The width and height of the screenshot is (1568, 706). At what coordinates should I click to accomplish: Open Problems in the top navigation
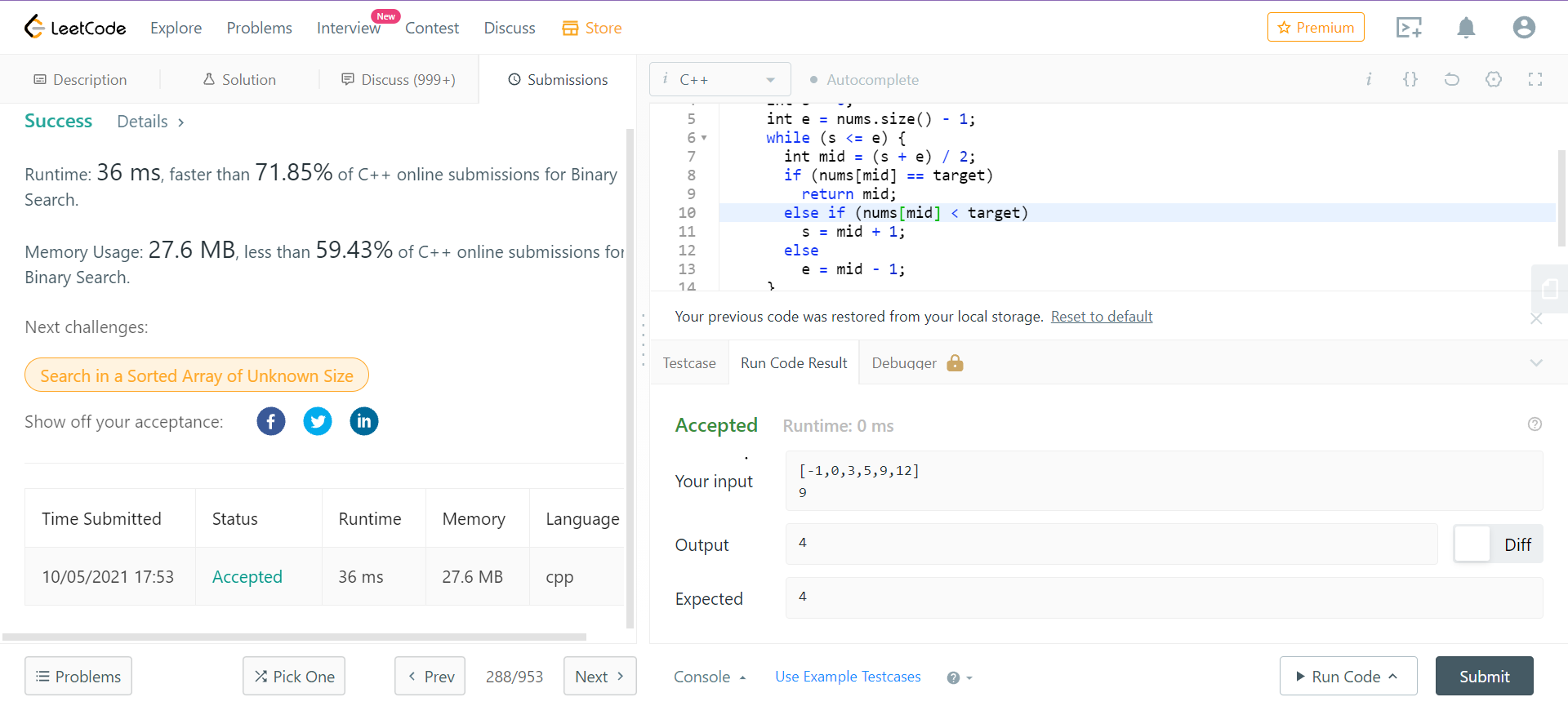pyautogui.click(x=259, y=28)
